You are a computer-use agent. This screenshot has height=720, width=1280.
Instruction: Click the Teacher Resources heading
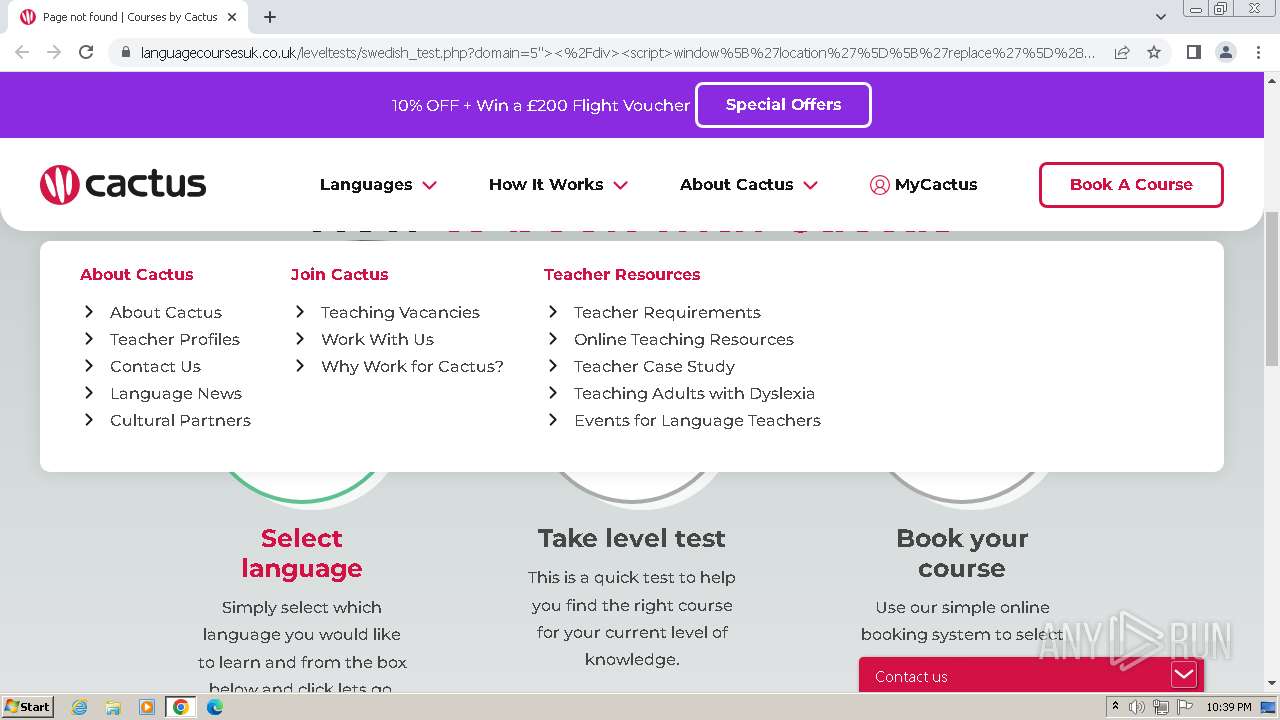(622, 274)
